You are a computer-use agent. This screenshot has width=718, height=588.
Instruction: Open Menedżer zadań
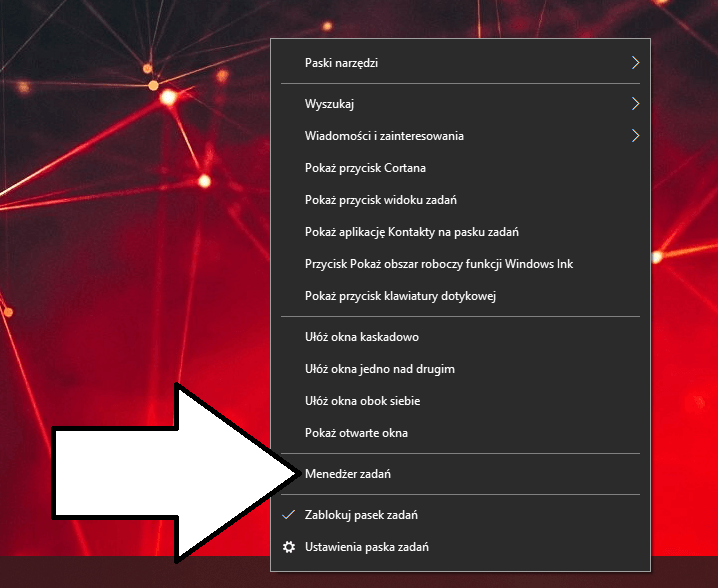point(460,474)
